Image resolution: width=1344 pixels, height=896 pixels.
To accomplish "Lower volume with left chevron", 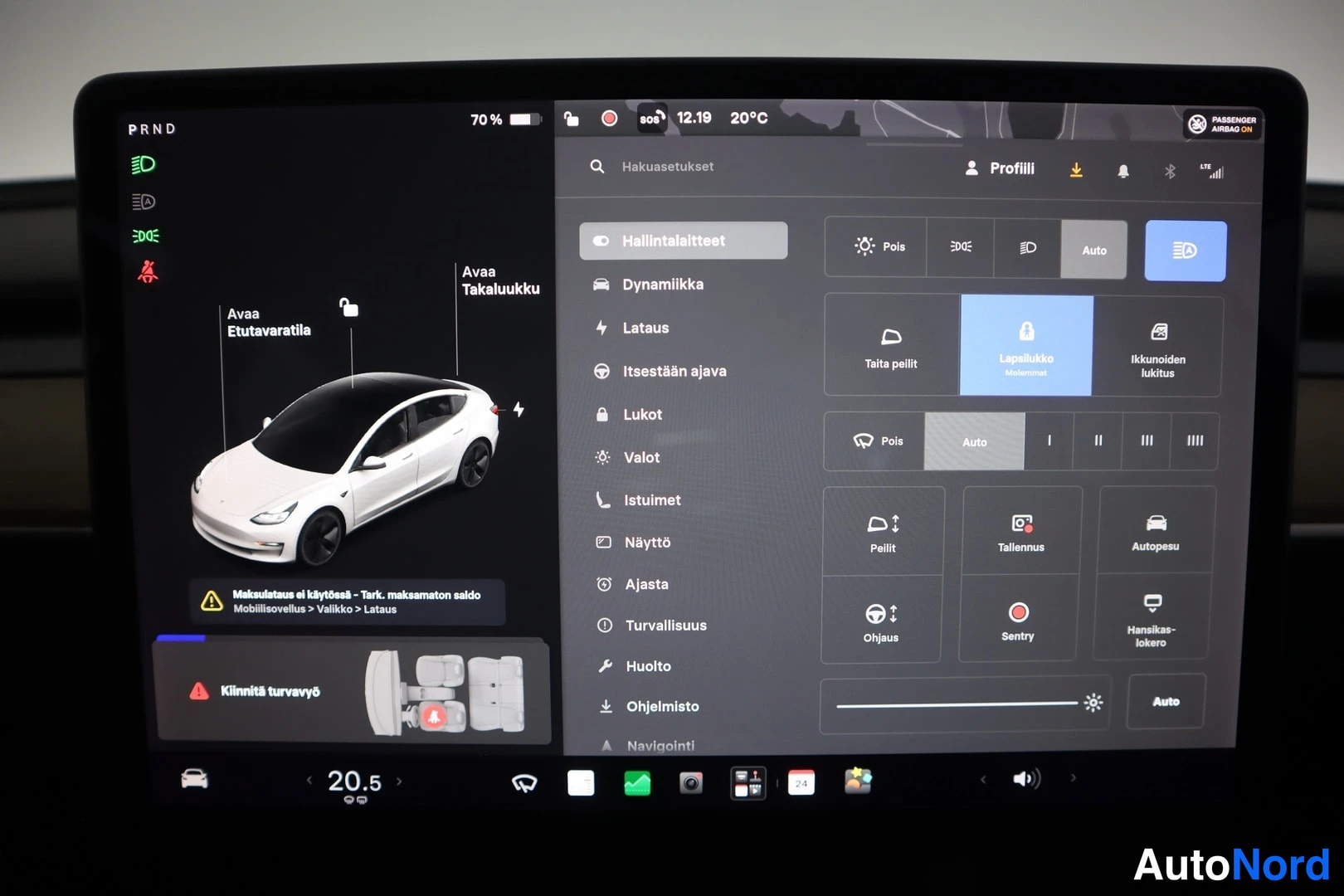I will click(x=983, y=779).
